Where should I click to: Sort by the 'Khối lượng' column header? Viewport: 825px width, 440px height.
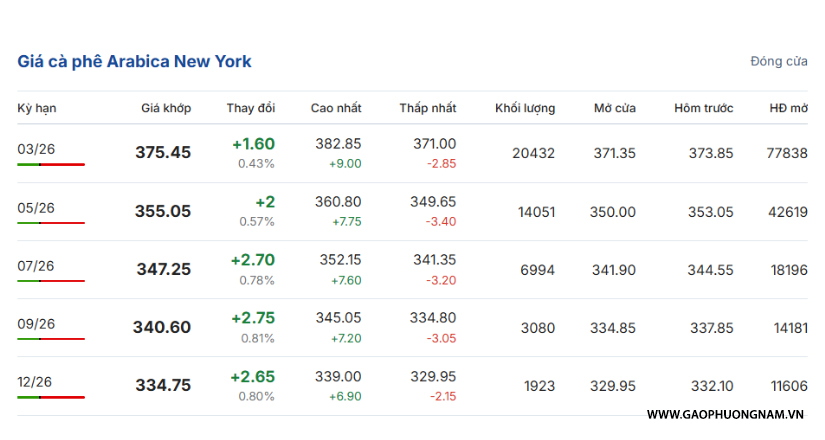click(524, 108)
